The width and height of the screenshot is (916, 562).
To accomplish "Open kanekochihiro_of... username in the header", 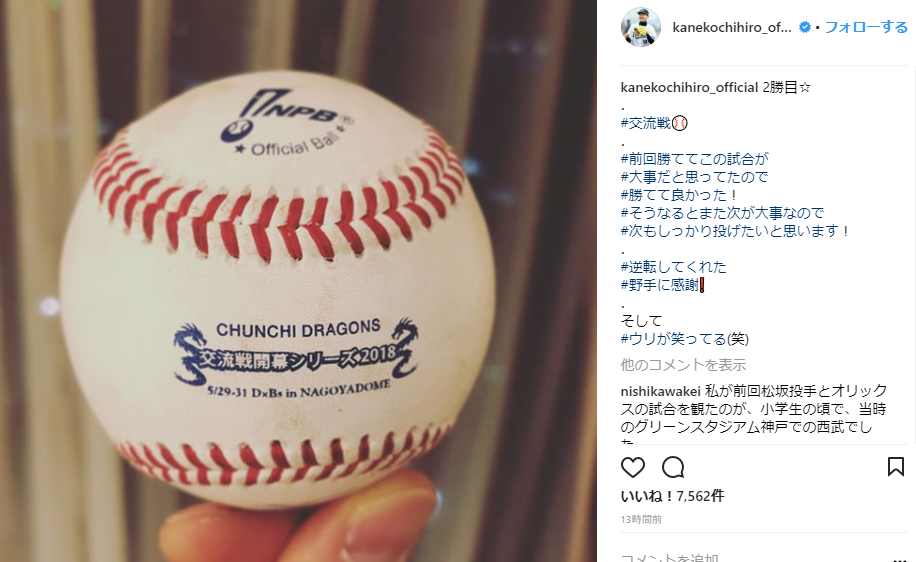I will pos(732,27).
